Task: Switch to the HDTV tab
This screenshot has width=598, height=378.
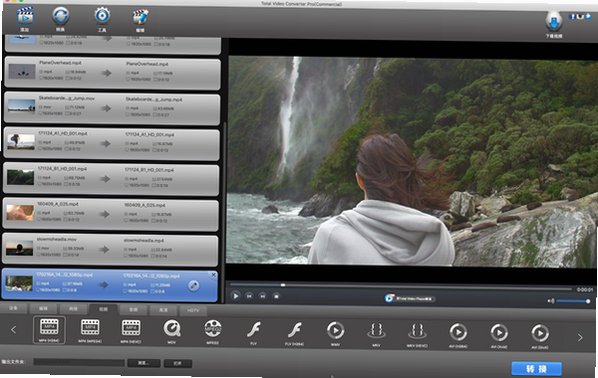Action: tap(193, 310)
